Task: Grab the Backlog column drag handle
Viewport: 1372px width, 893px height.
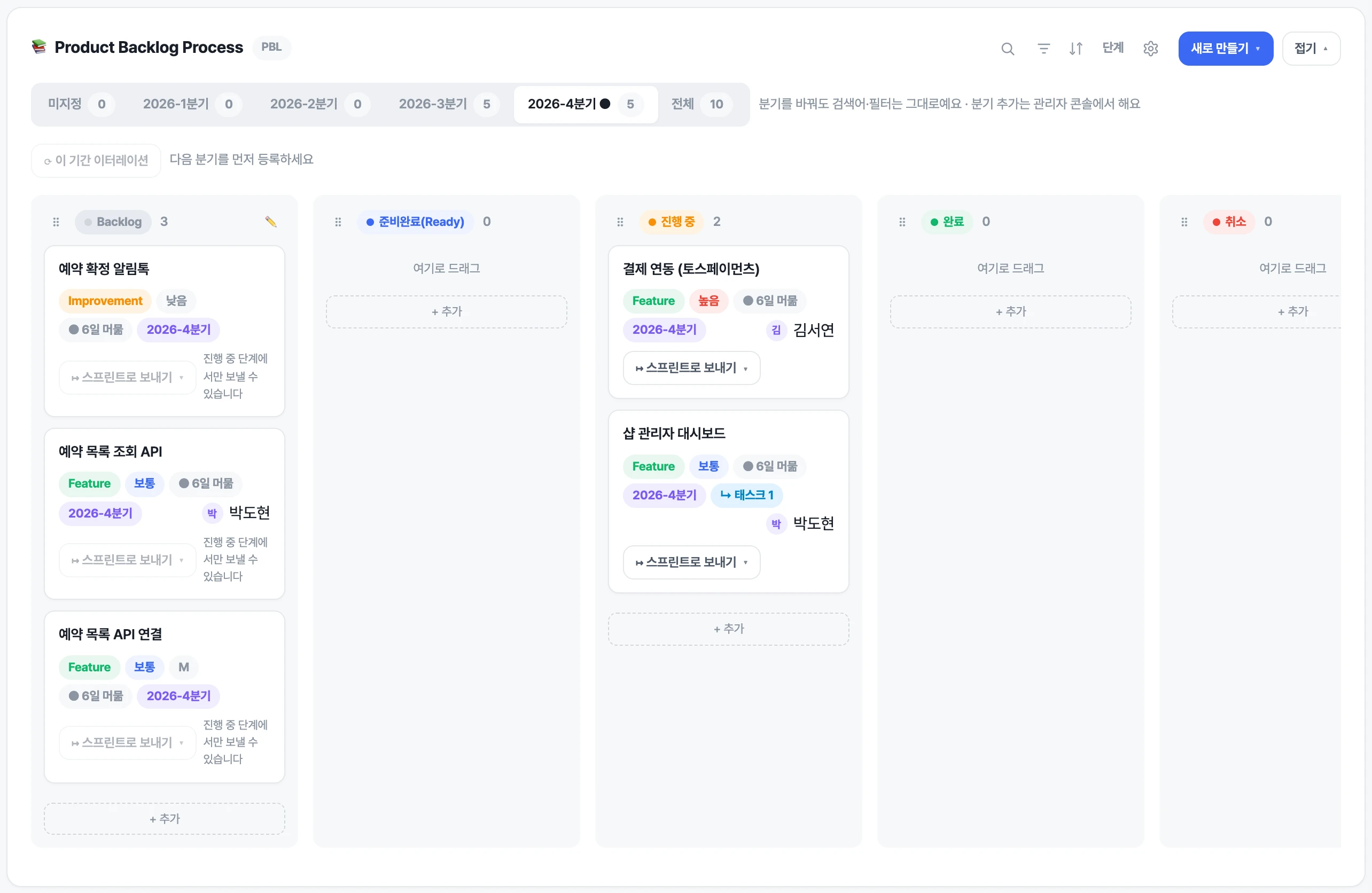Action: pyautogui.click(x=56, y=222)
